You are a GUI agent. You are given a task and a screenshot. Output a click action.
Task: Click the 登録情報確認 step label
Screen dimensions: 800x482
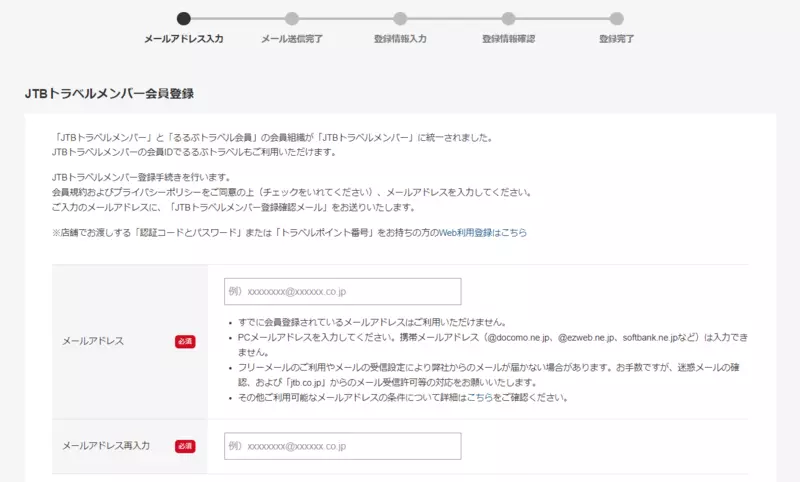[508, 39]
